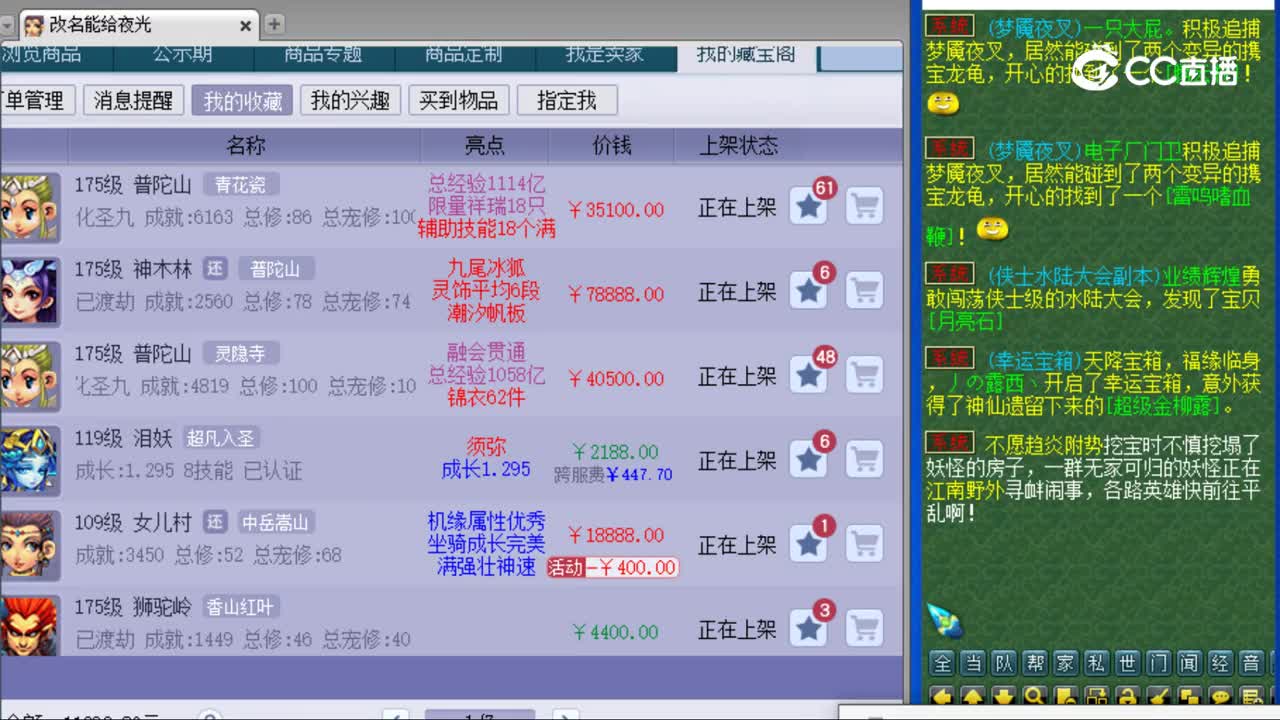Click the 亮点 column header
1280x720 pixels.
pyautogui.click(x=485, y=146)
